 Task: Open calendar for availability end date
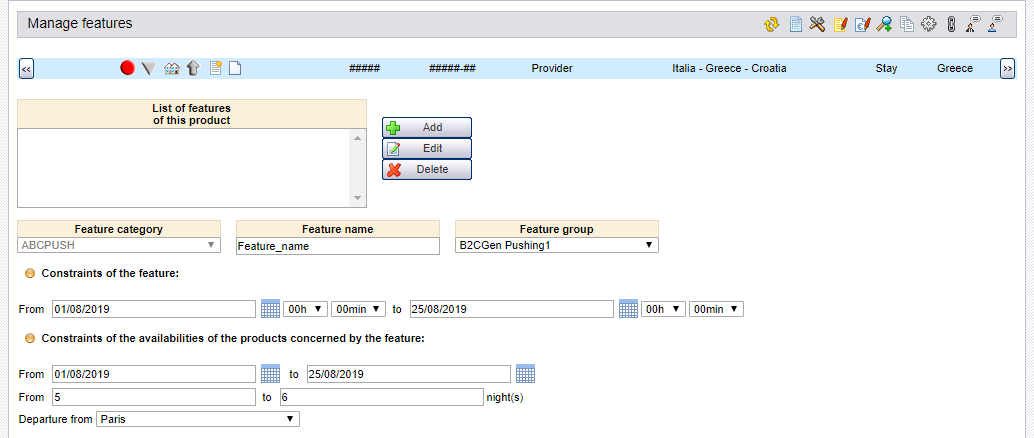point(525,373)
